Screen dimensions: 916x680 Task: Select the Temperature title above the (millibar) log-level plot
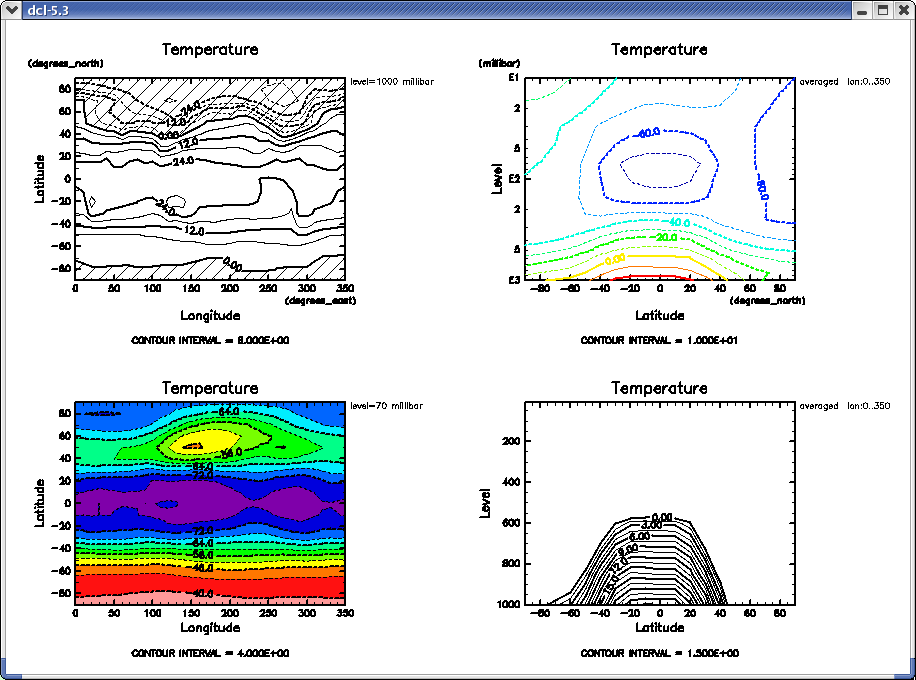click(660, 50)
